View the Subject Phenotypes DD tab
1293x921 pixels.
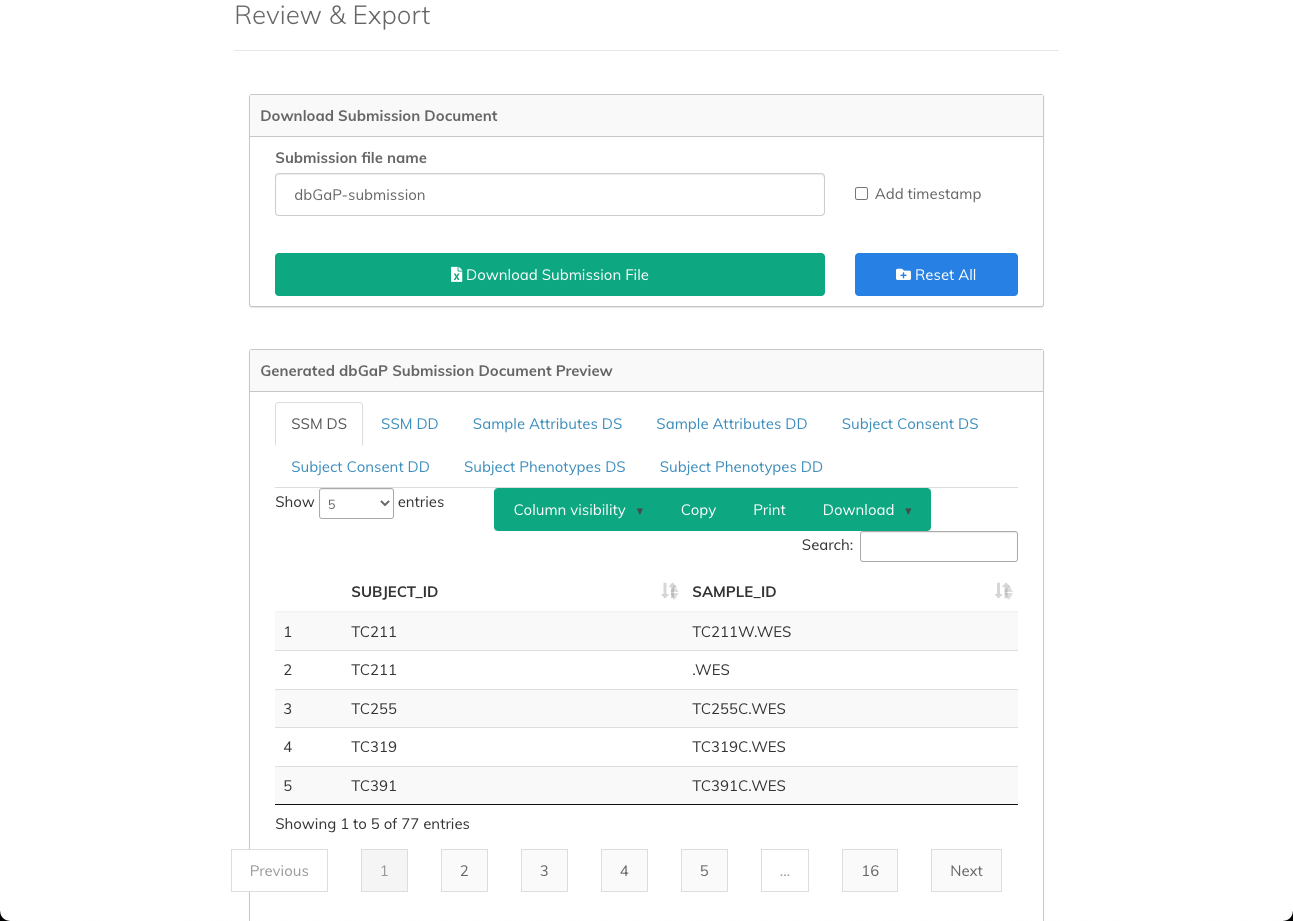(x=741, y=467)
